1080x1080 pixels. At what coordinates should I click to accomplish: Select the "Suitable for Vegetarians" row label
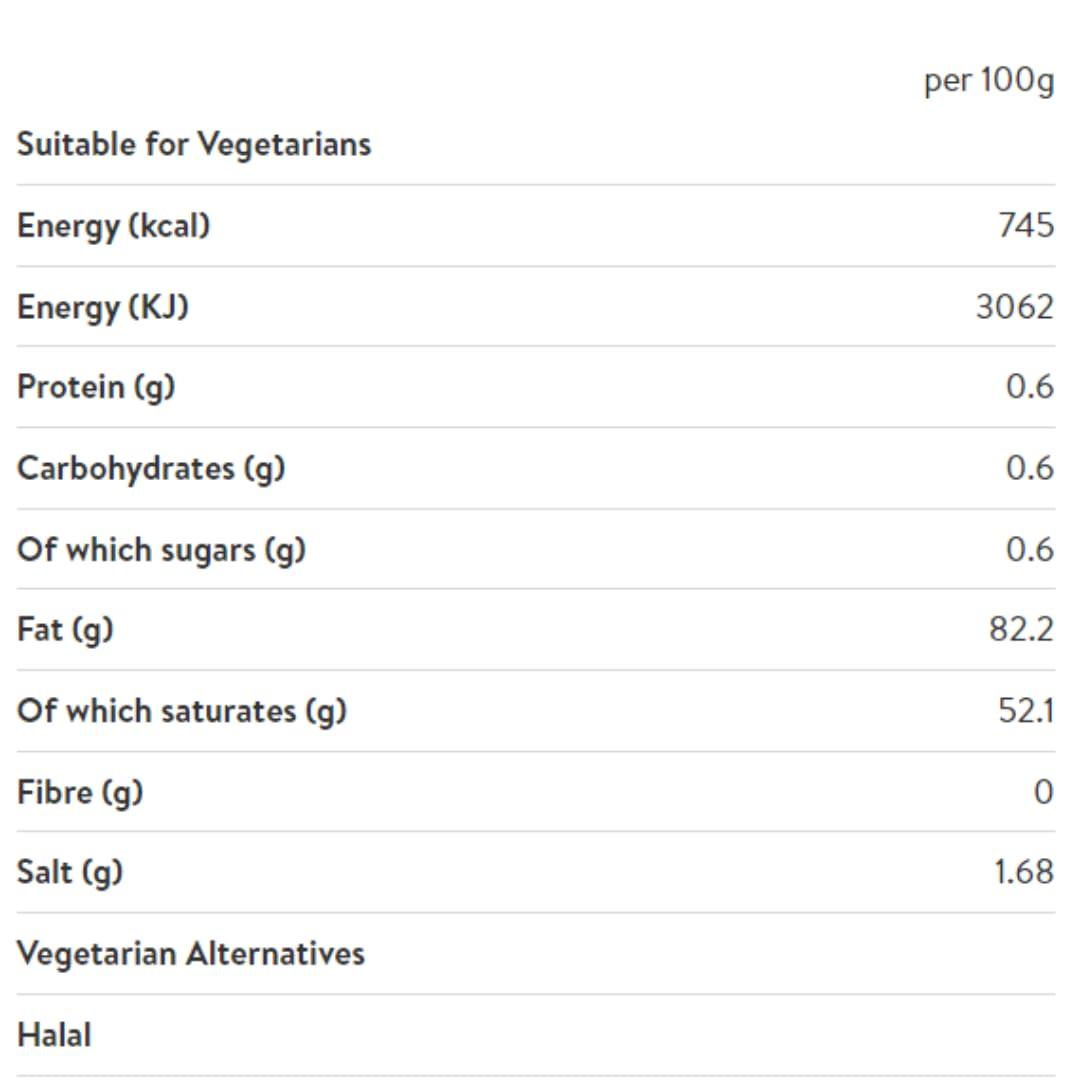click(x=194, y=144)
